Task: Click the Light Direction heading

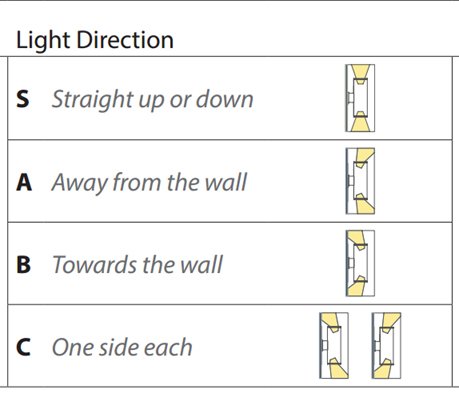Action: (95, 40)
